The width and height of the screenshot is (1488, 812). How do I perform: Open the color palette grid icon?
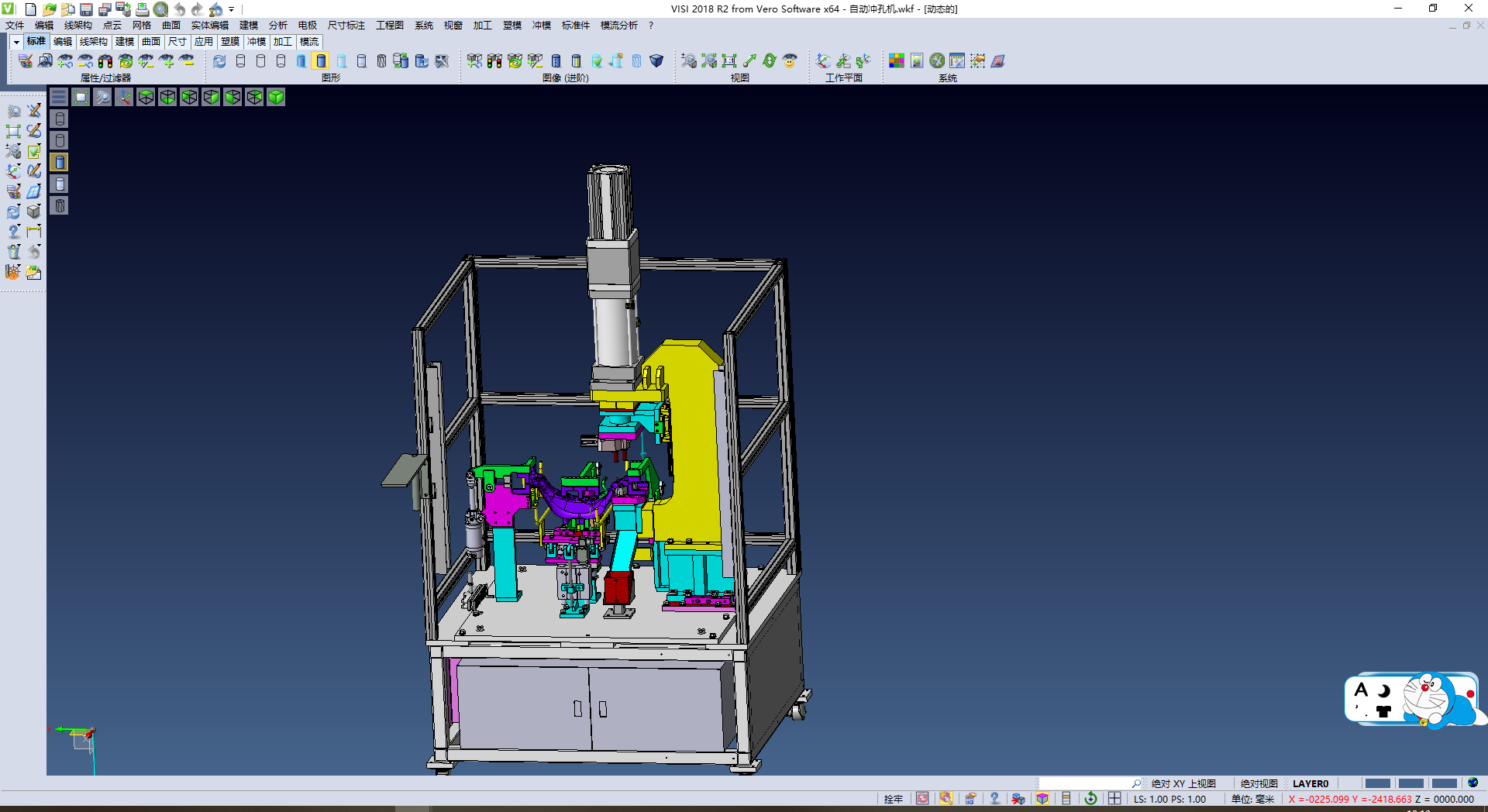point(897,61)
